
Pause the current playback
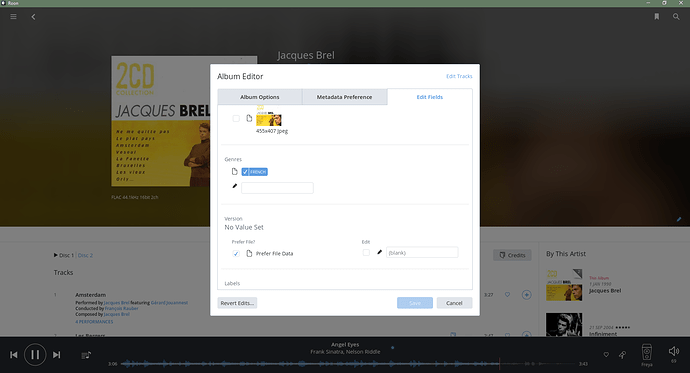[35, 355]
